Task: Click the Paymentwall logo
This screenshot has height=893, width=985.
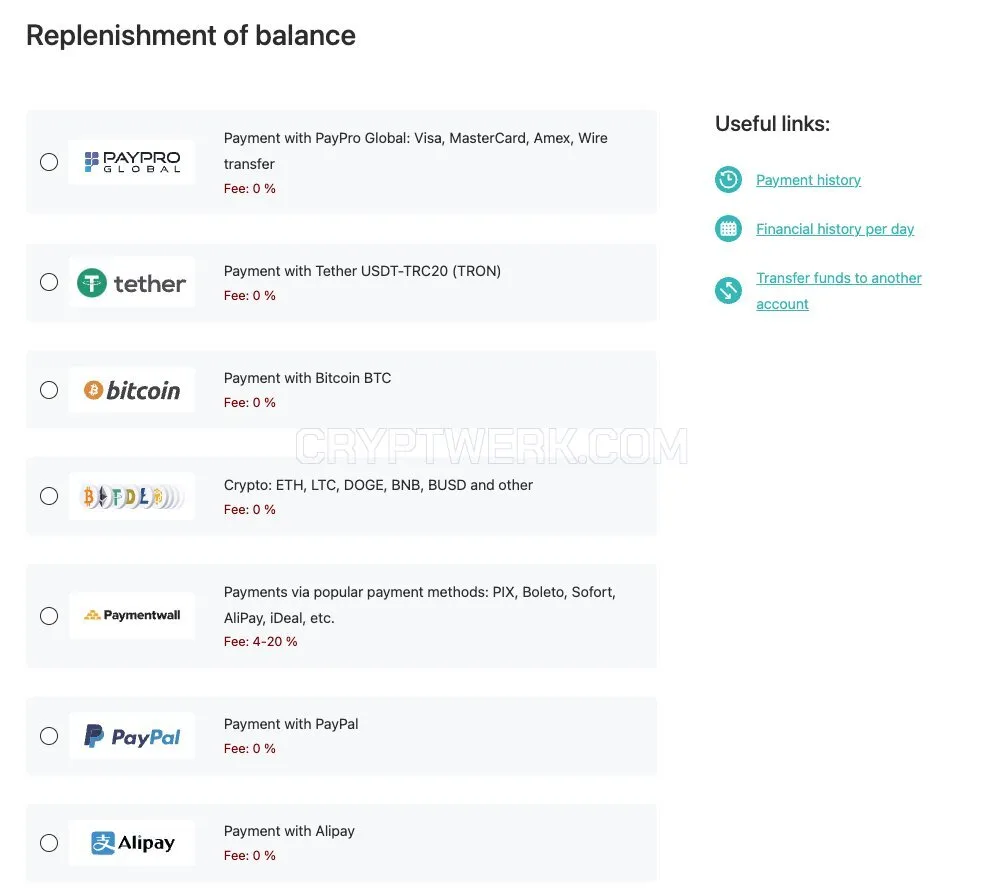Action: click(x=132, y=615)
